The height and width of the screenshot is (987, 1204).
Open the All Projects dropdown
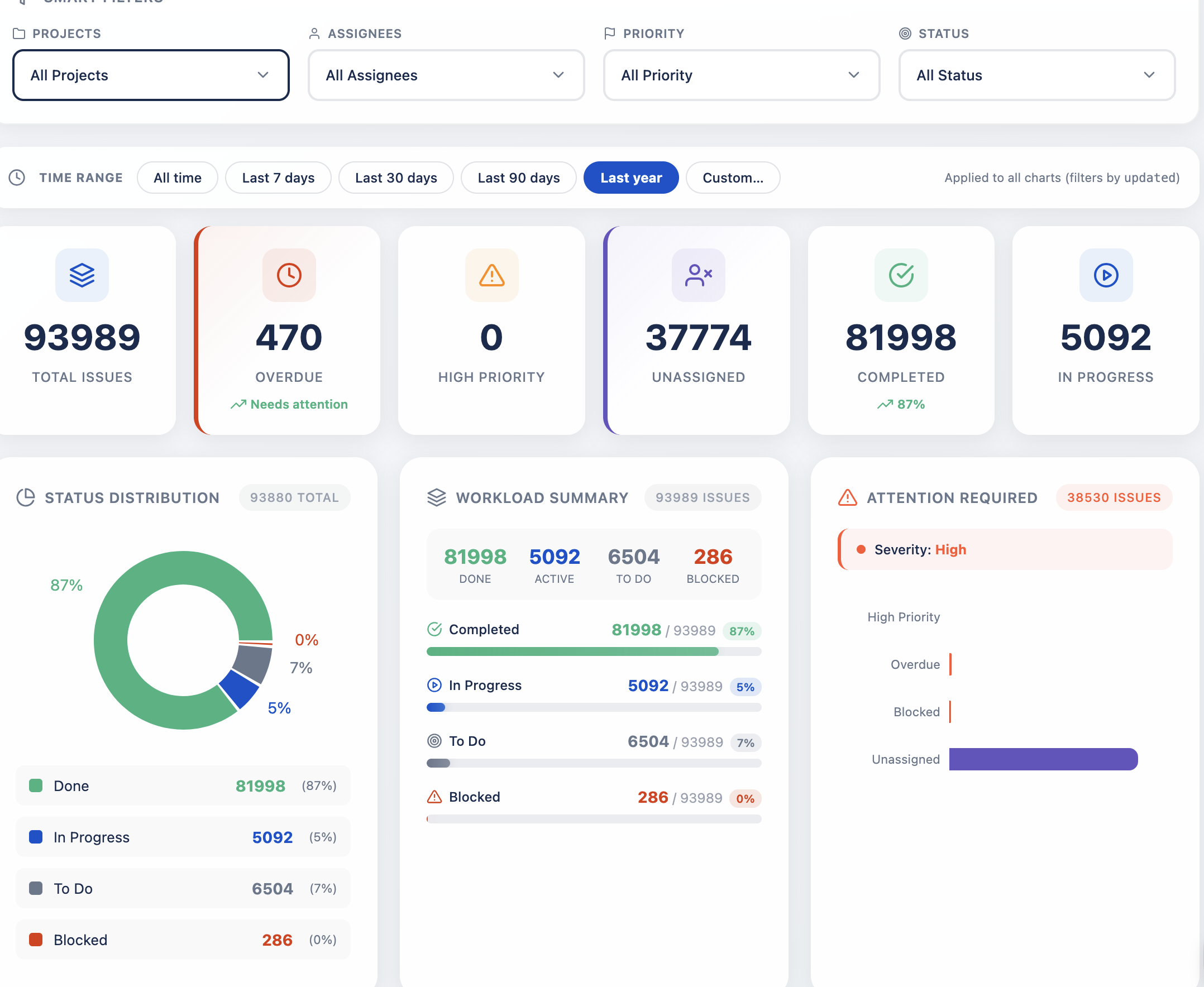[x=151, y=75]
